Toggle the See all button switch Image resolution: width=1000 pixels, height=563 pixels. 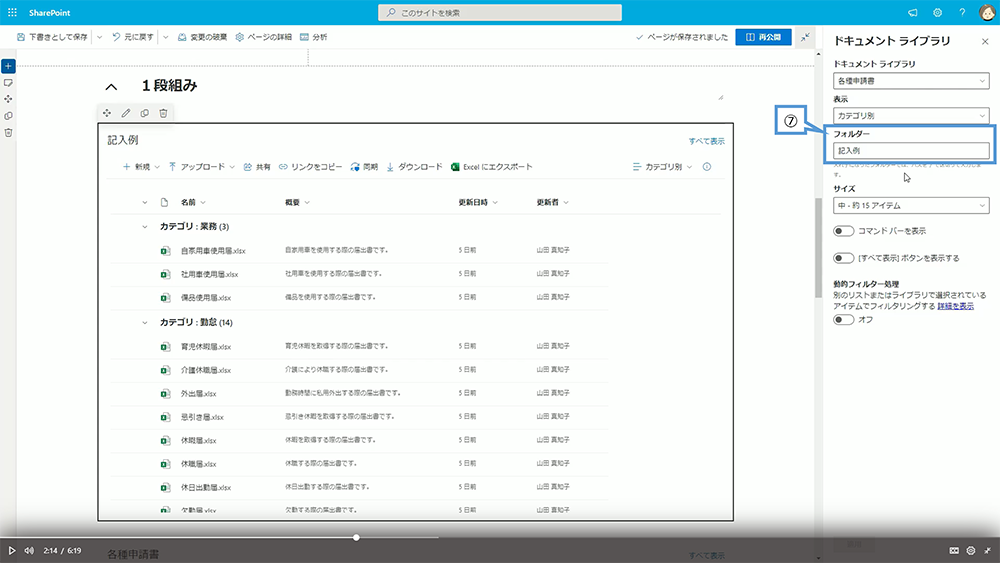tap(843, 258)
